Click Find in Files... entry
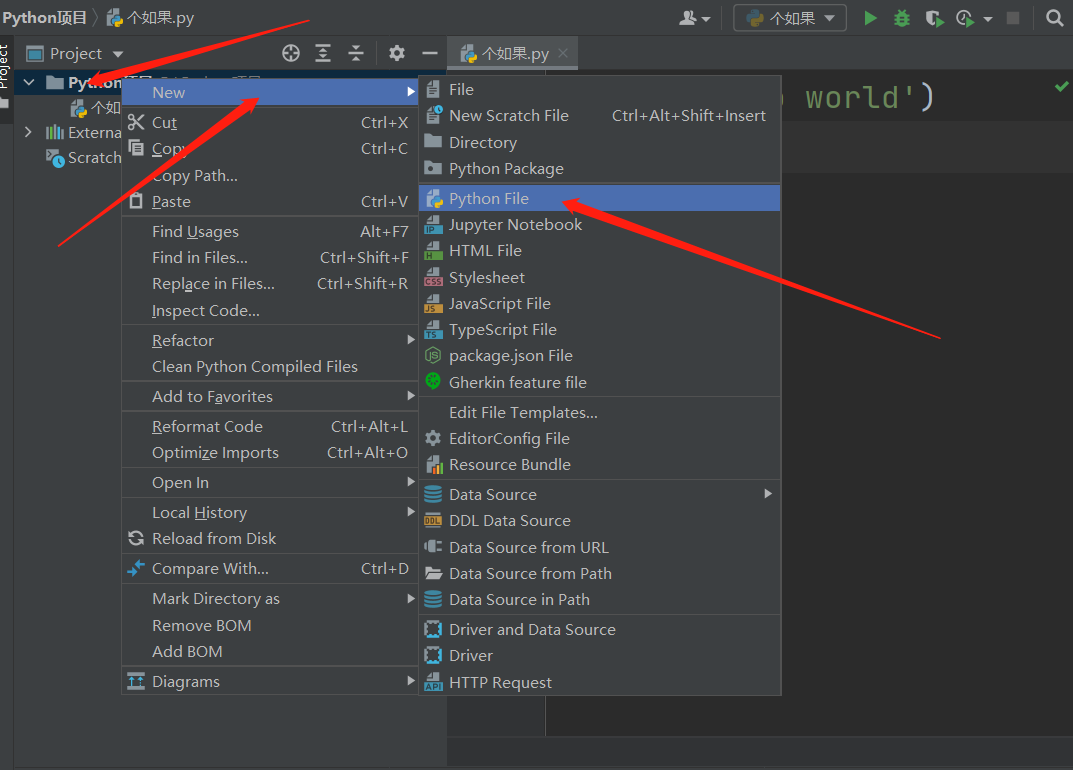Image resolution: width=1073 pixels, height=770 pixels. pos(270,258)
